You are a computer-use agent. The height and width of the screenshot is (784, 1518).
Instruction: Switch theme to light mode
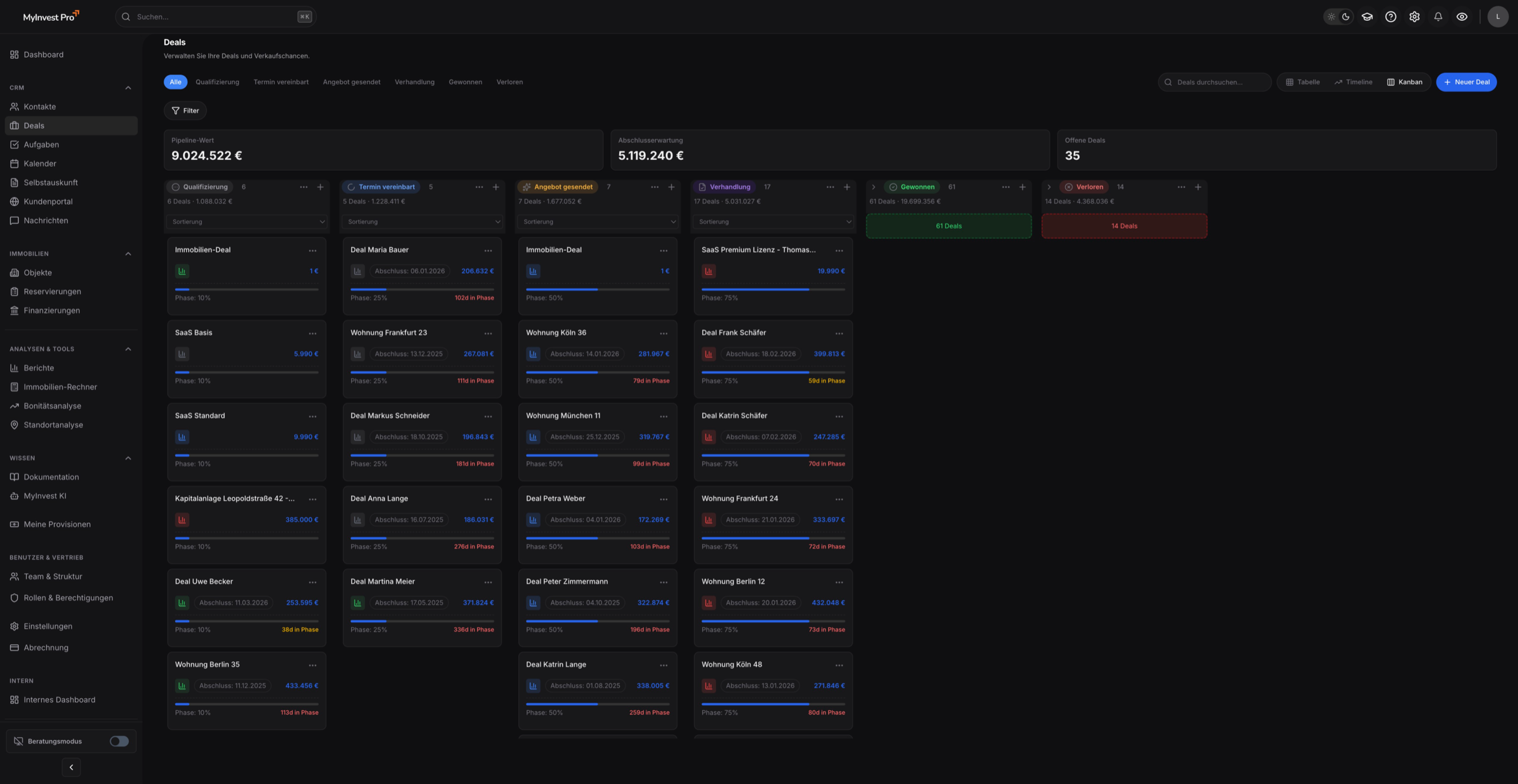(1331, 16)
